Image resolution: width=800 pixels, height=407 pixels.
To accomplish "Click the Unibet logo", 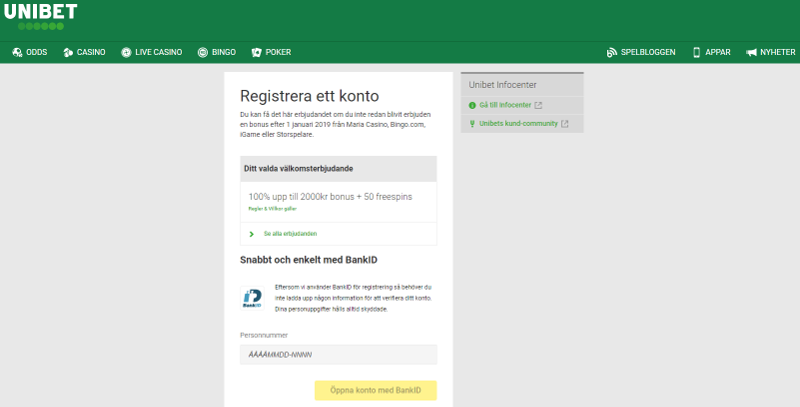I will tap(41, 16).
